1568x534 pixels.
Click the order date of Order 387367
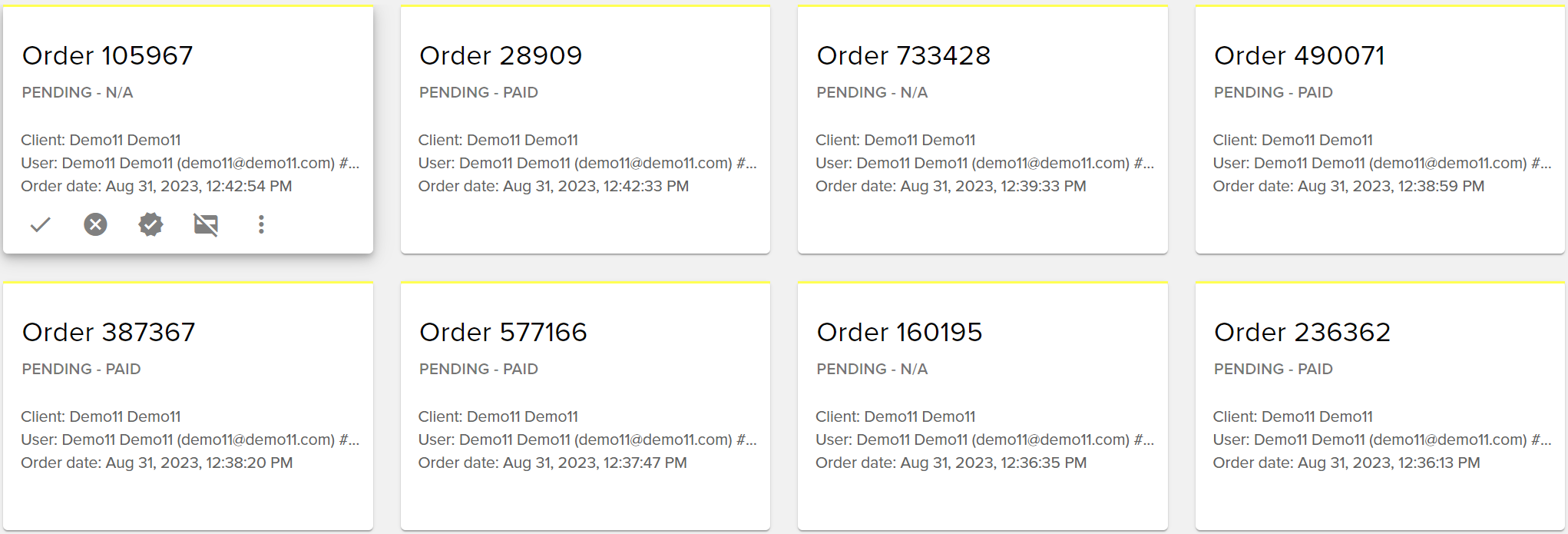coord(157,463)
